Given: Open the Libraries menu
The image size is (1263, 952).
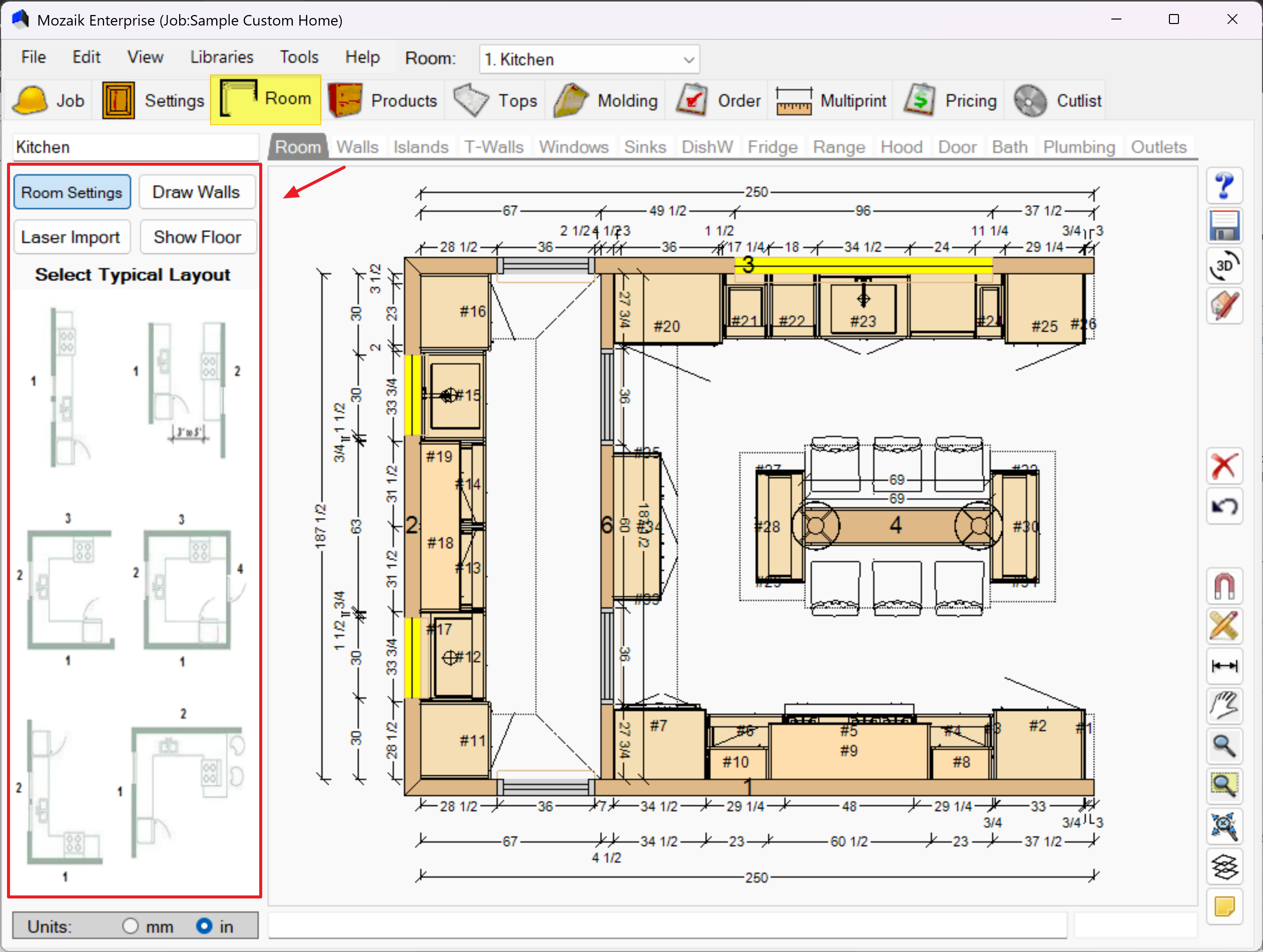Looking at the screenshot, I should [222, 57].
